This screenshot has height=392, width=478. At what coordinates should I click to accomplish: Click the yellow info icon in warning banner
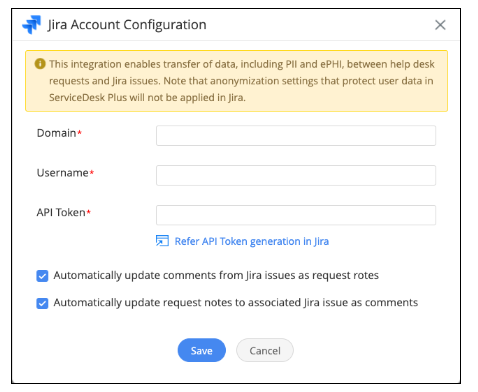pyautogui.click(x=40, y=64)
